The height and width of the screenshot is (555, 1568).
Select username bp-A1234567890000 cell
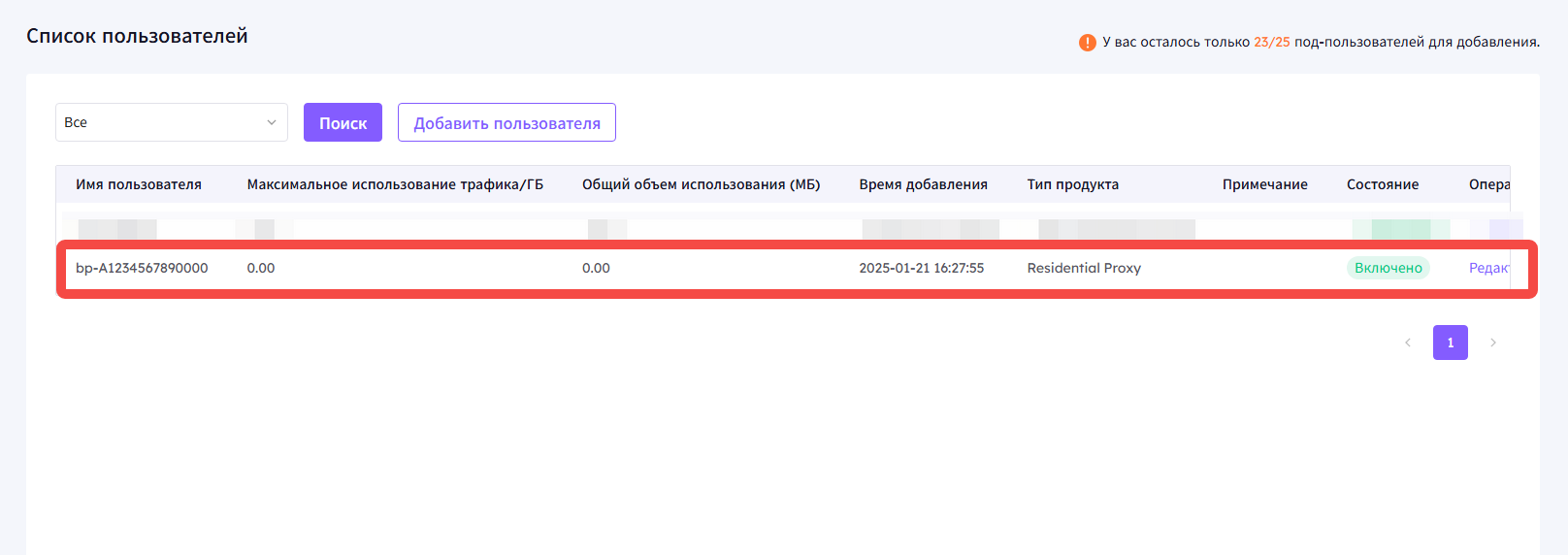coord(142,268)
